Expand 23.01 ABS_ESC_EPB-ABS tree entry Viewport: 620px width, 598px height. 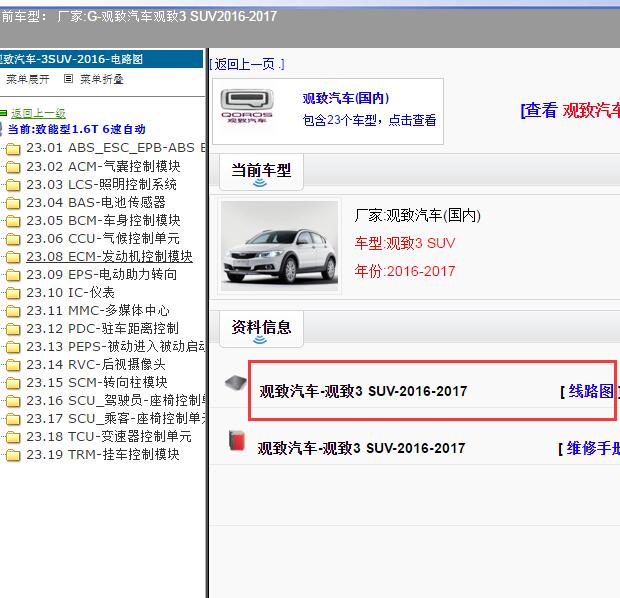pos(115,148)
